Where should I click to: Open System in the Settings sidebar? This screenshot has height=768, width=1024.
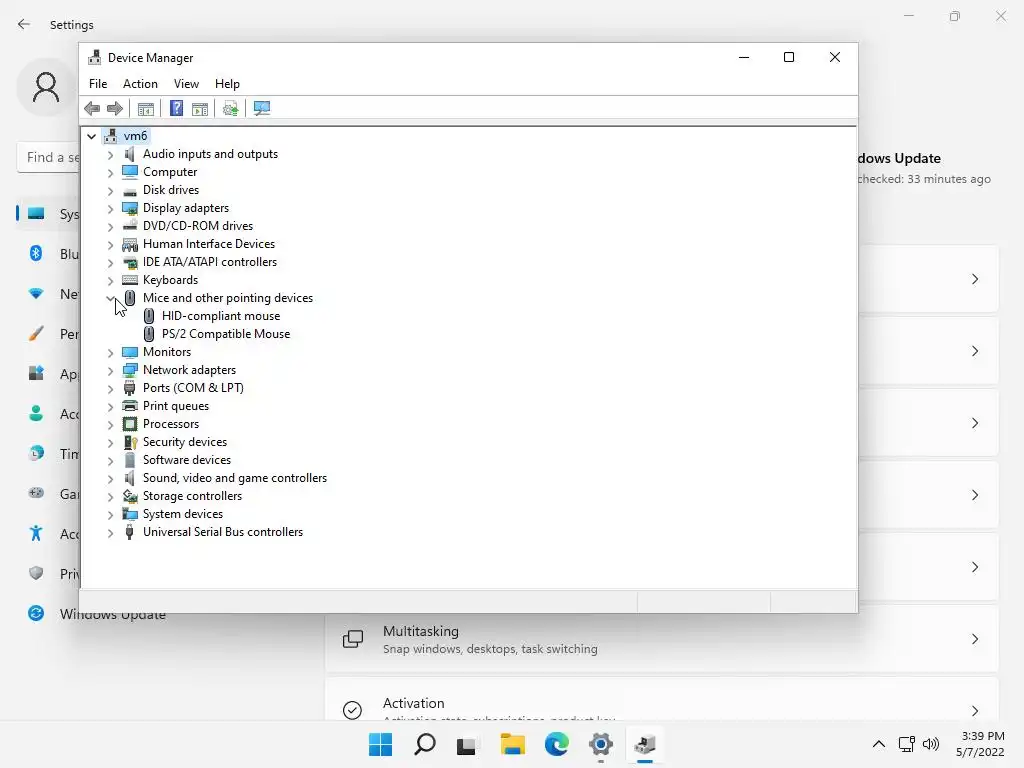tap(49, 214)
